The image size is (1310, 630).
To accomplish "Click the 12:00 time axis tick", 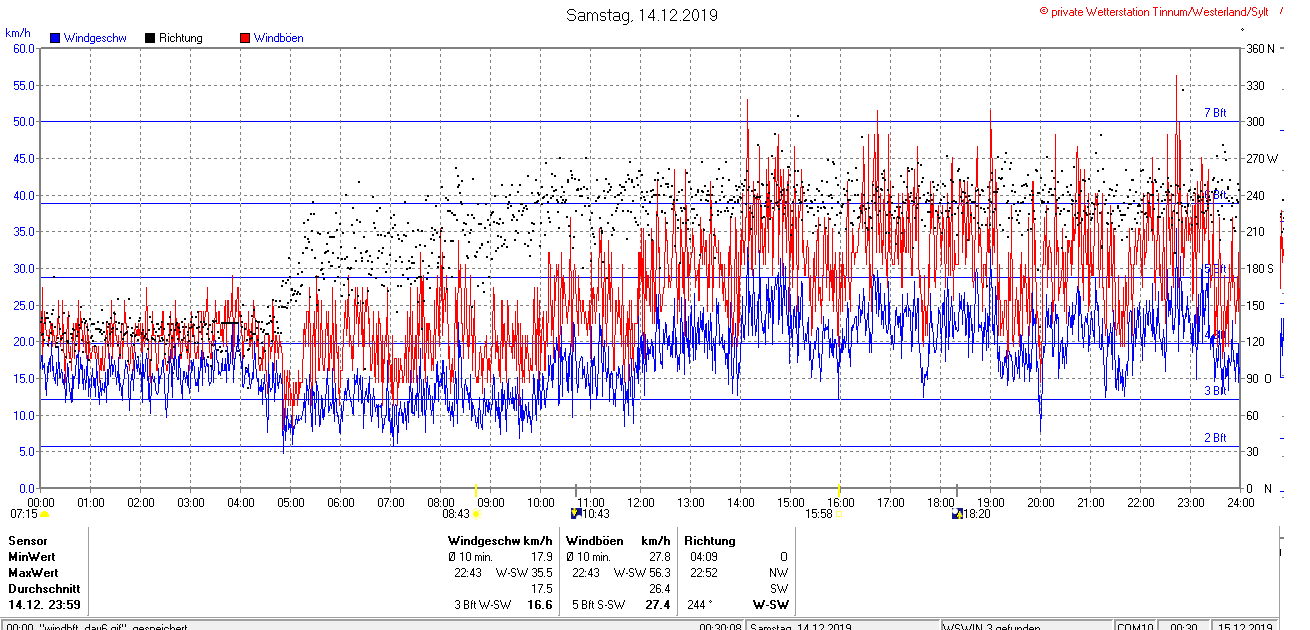I will [641, 503].
